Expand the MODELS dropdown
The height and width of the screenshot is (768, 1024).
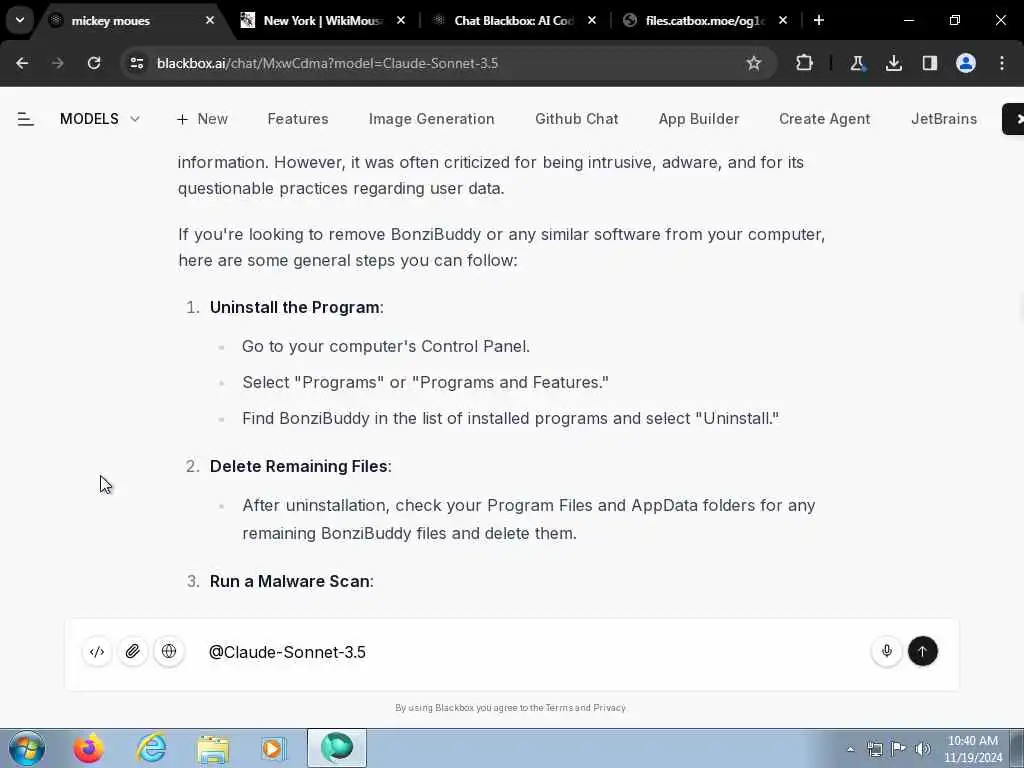[x=99, y=119]
